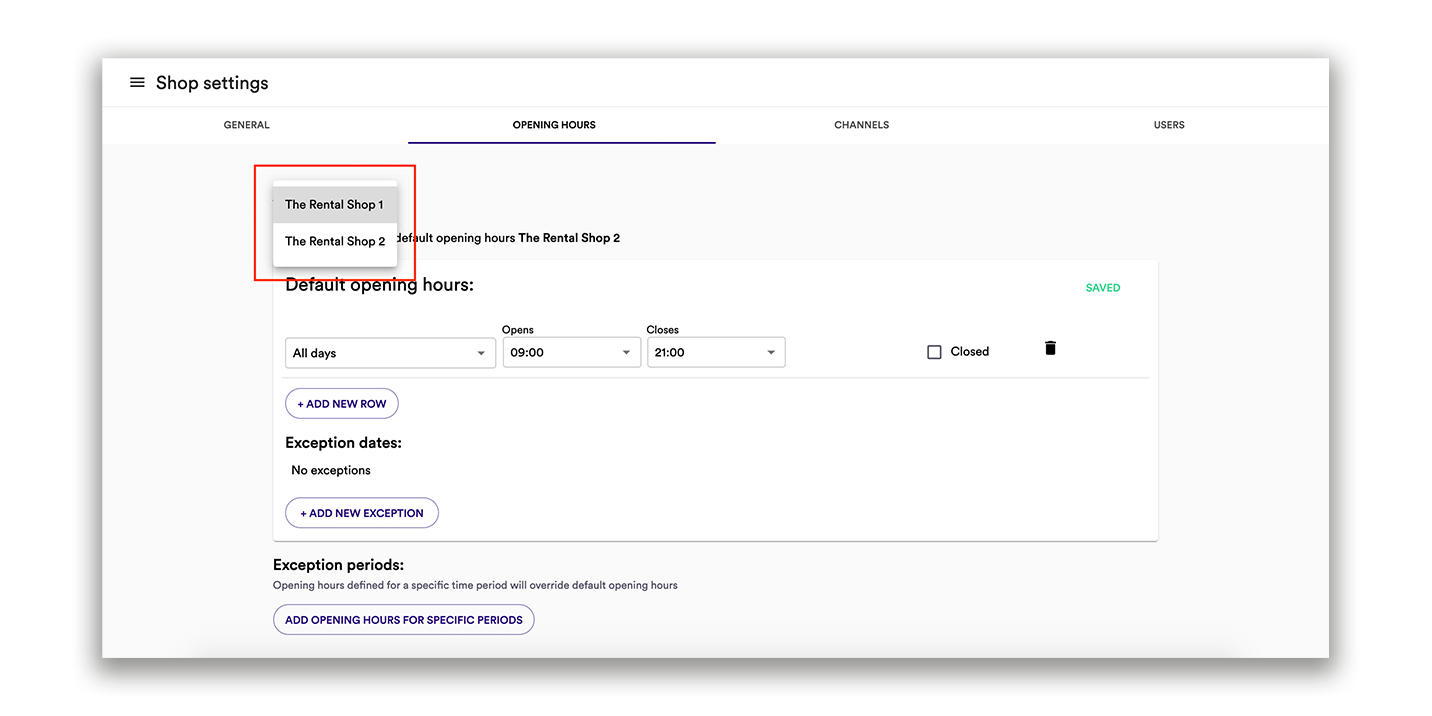Click the green Saved status label
Screen dimensions: 1432x716
pos(1103,288)
